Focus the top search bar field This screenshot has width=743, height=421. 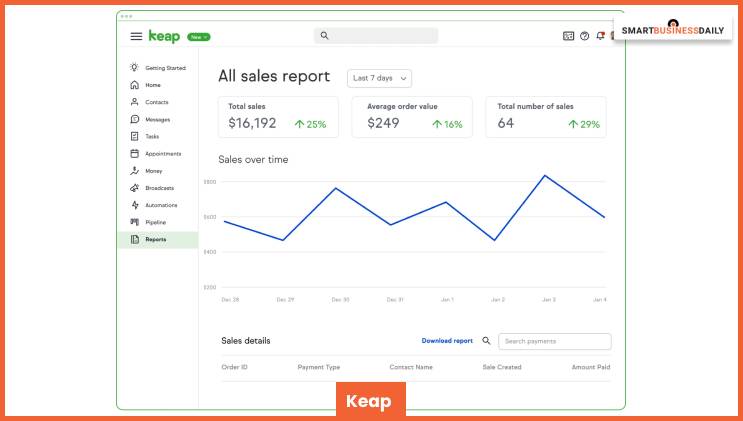tap(376, 36)
